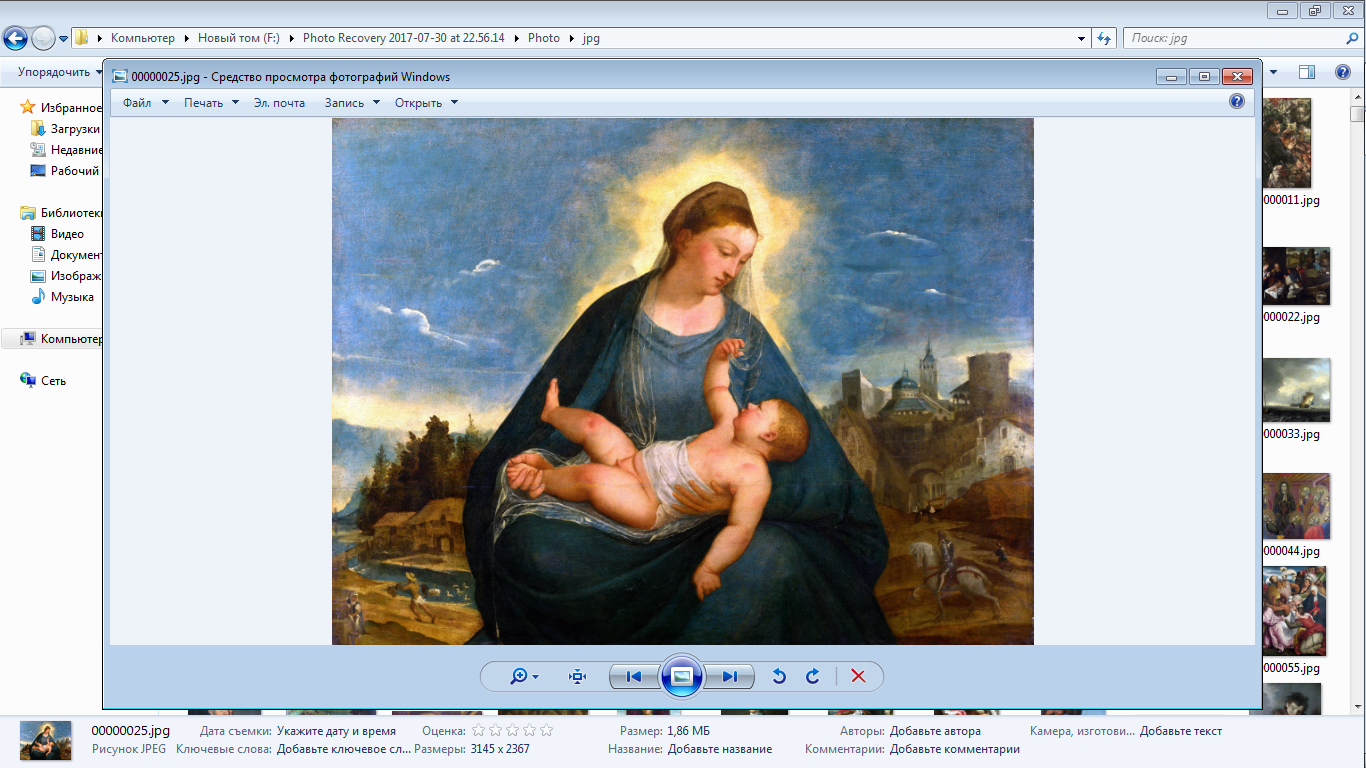Click the details pane thumbnail of 00000025.jpg

46,740
